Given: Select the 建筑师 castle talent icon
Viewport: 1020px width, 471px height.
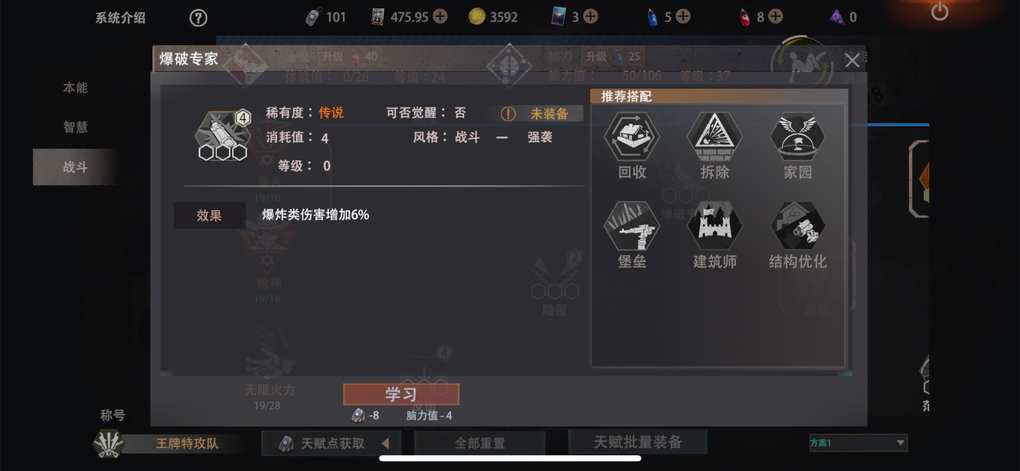Looking at the screenshot, I should (714, 226).
